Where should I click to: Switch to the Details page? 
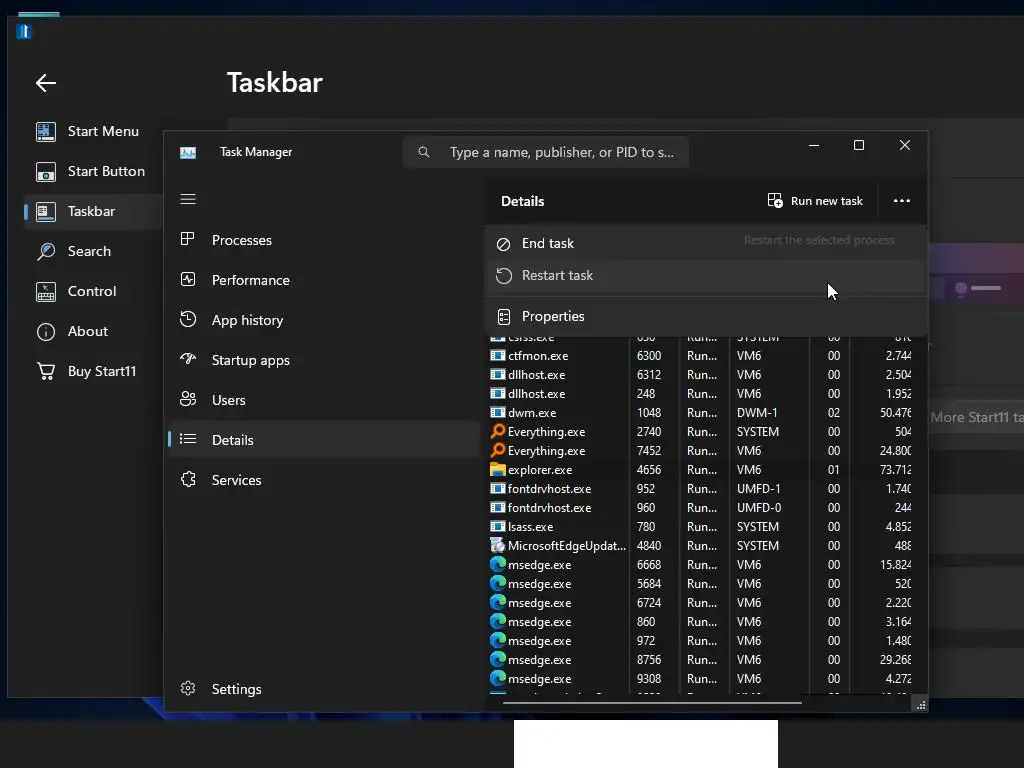[x=323, y=440]
